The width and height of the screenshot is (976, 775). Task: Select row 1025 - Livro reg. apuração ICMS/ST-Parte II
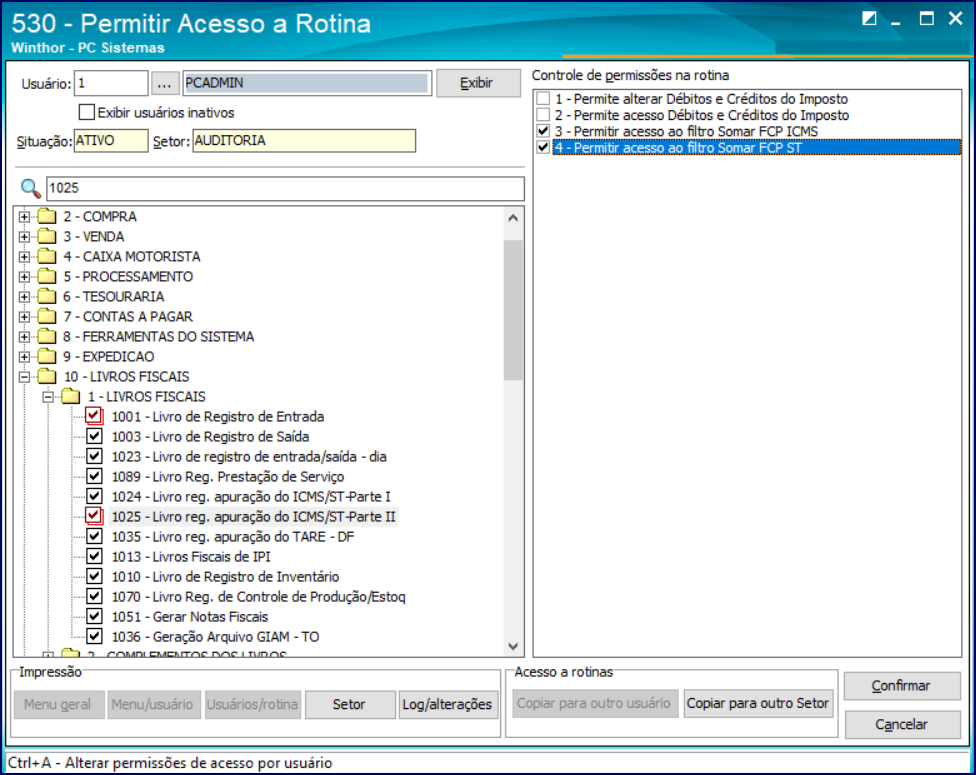pyautogui.click(x=253, y=517)
